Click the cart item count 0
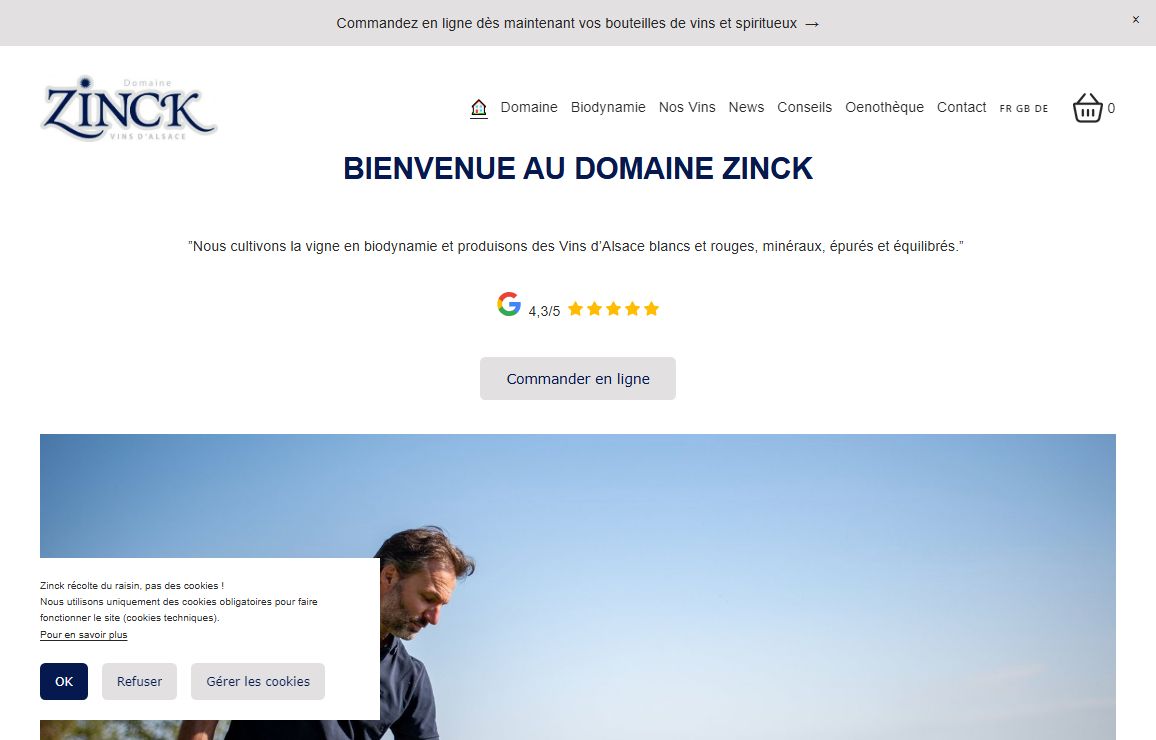 point(1111,108)
